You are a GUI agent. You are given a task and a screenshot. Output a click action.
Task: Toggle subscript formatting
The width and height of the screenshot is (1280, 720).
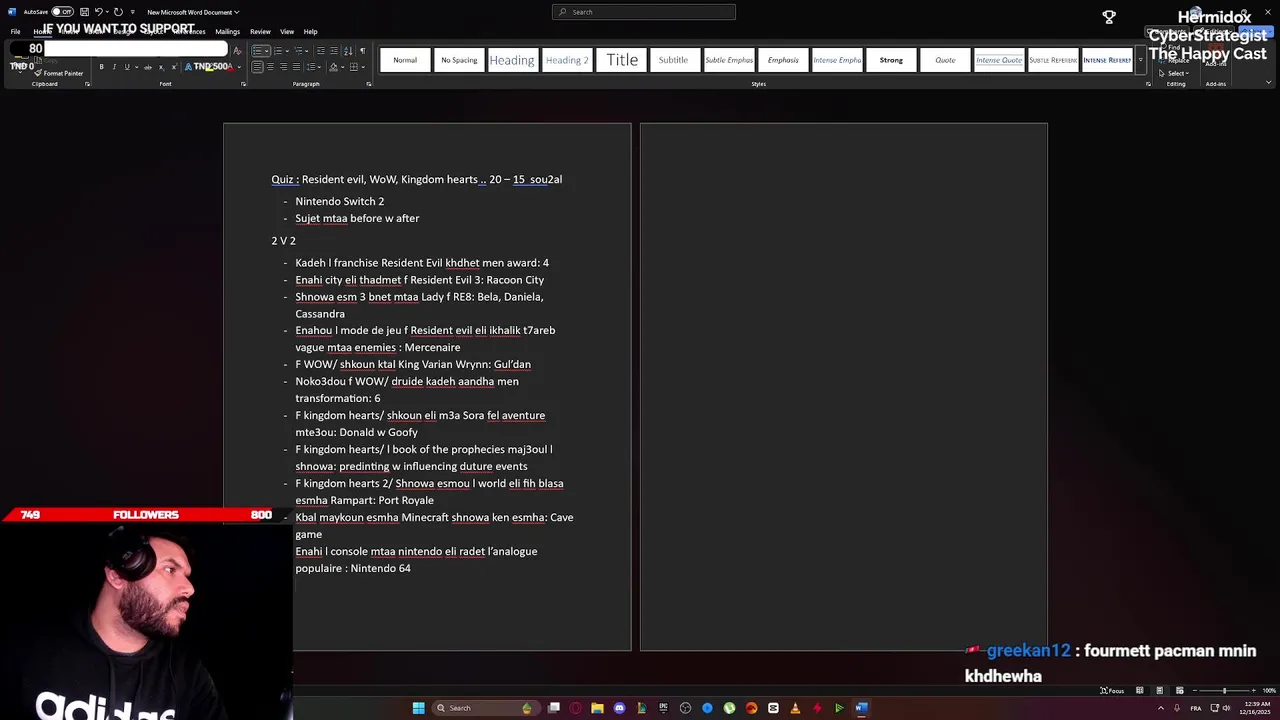point(161,67)
